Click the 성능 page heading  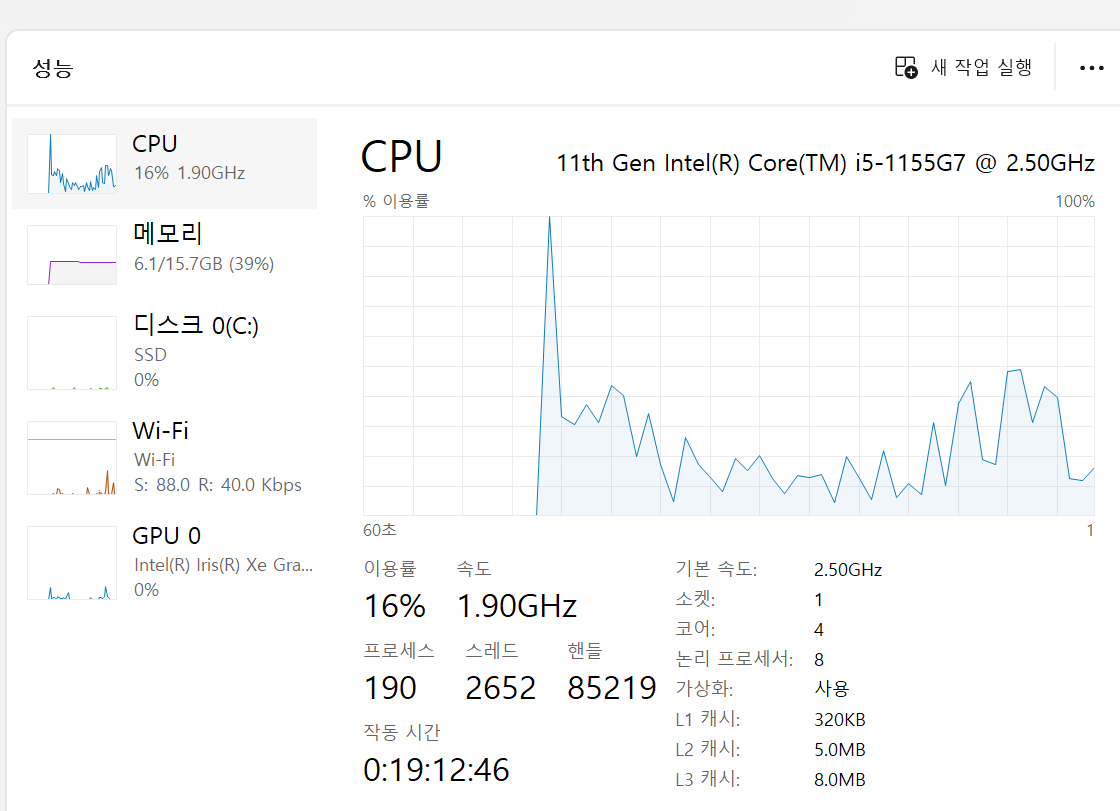tap(53, 68)
